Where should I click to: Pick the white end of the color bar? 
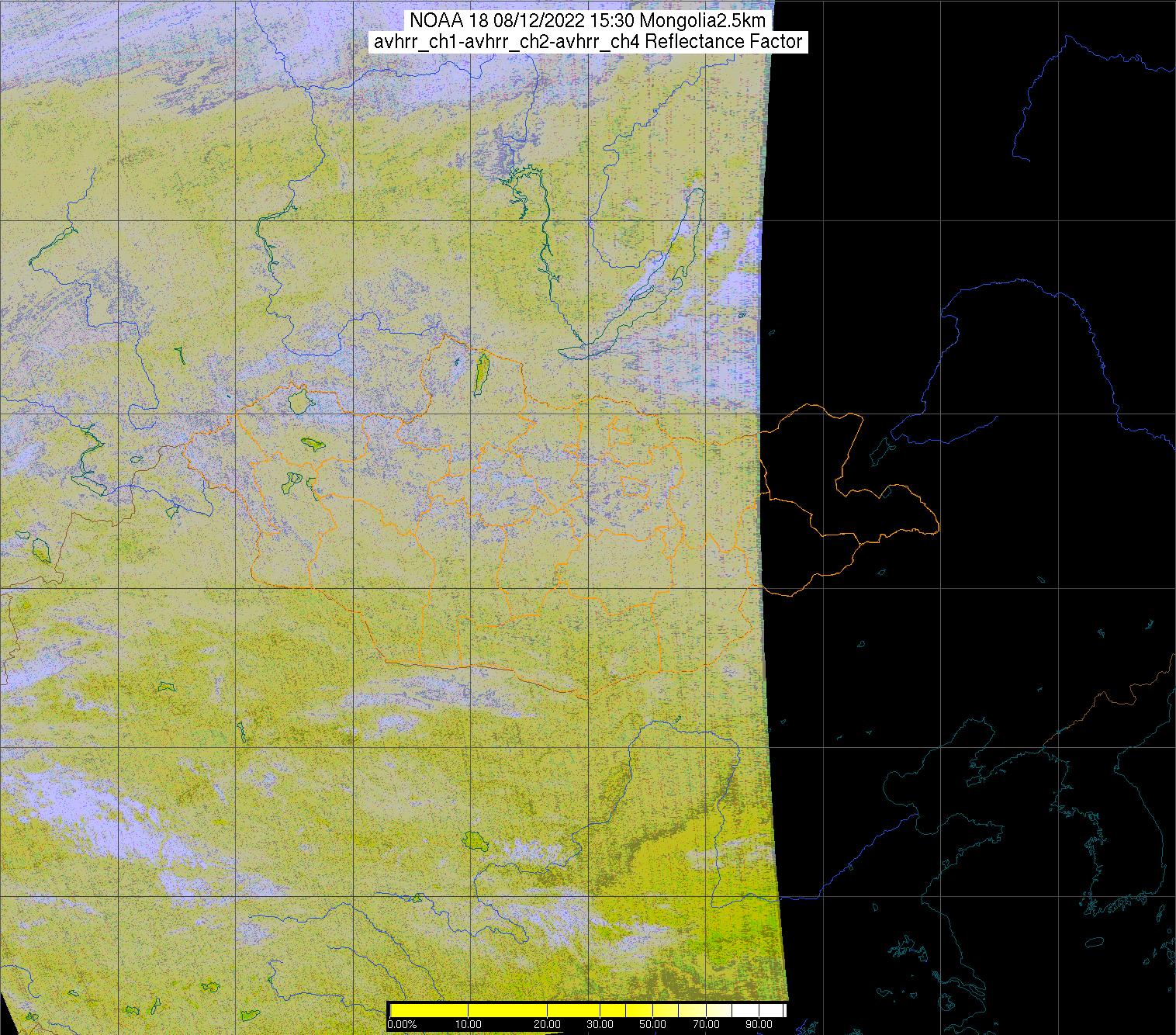point(776,1010)
